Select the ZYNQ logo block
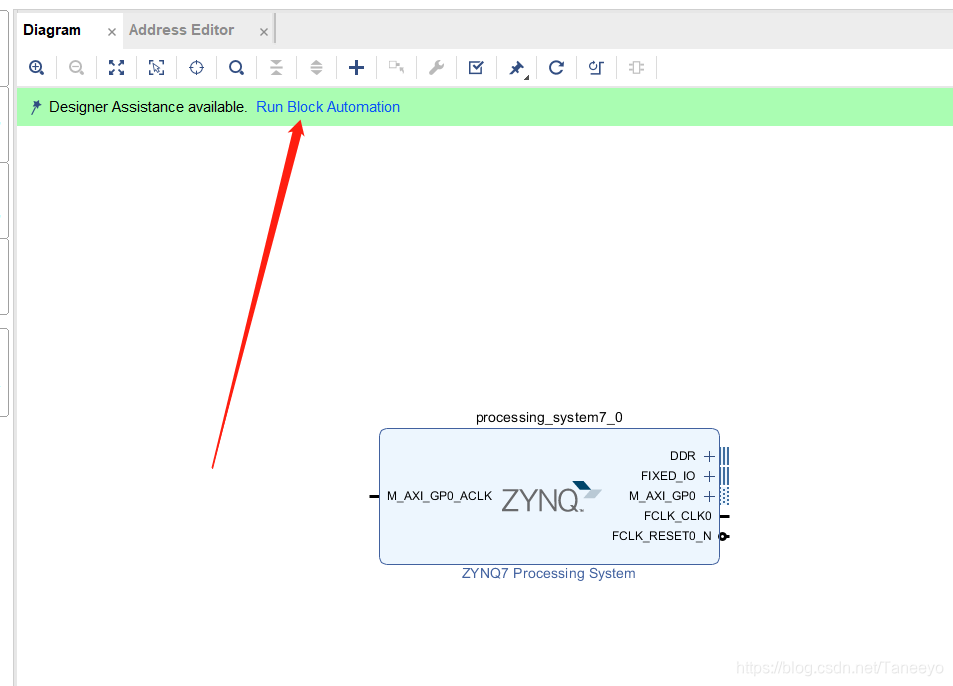This screenshot has width=953, height=686. tap(551, 497)
